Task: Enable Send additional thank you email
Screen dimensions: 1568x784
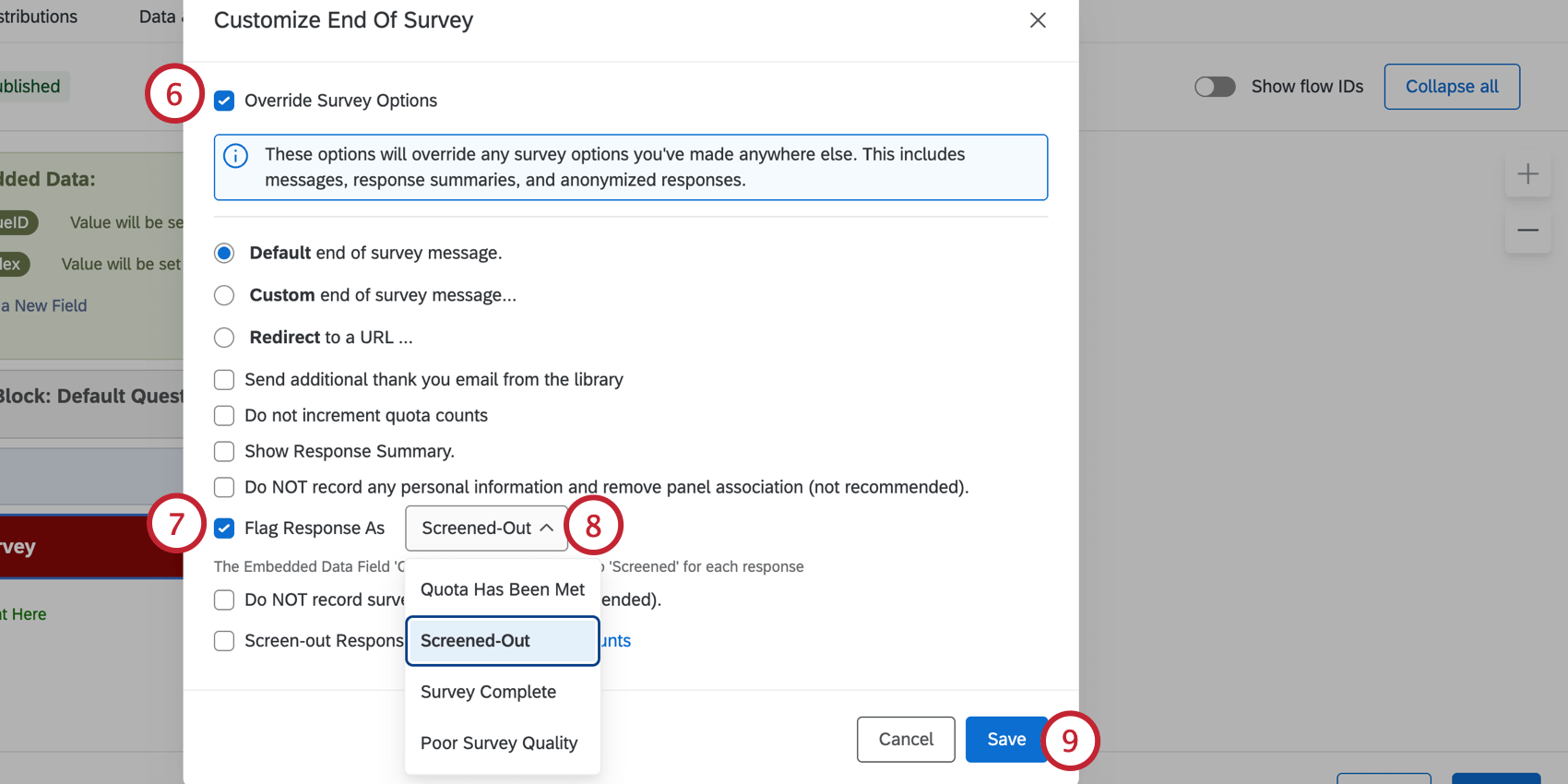Action: 224,380
